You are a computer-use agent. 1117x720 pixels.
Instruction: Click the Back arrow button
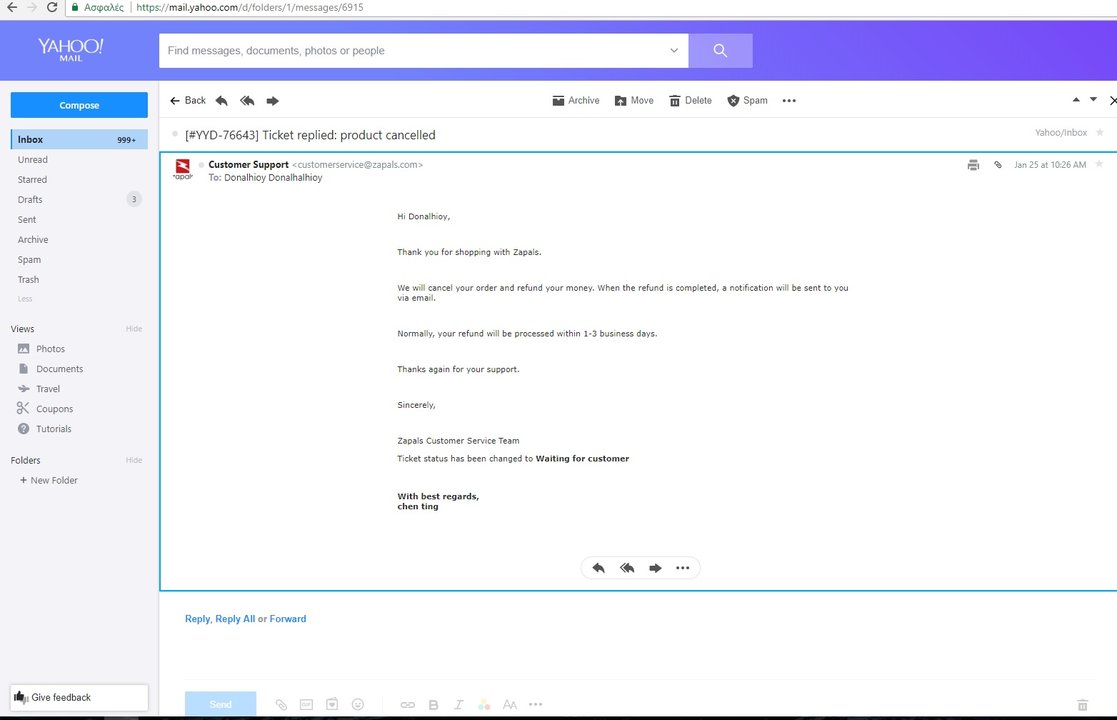(187, 100)
